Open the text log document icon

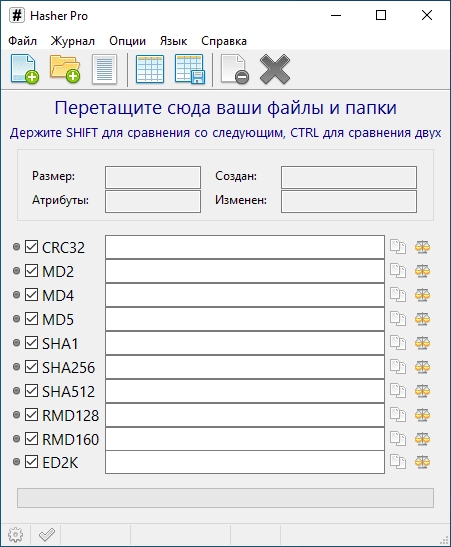105,69
